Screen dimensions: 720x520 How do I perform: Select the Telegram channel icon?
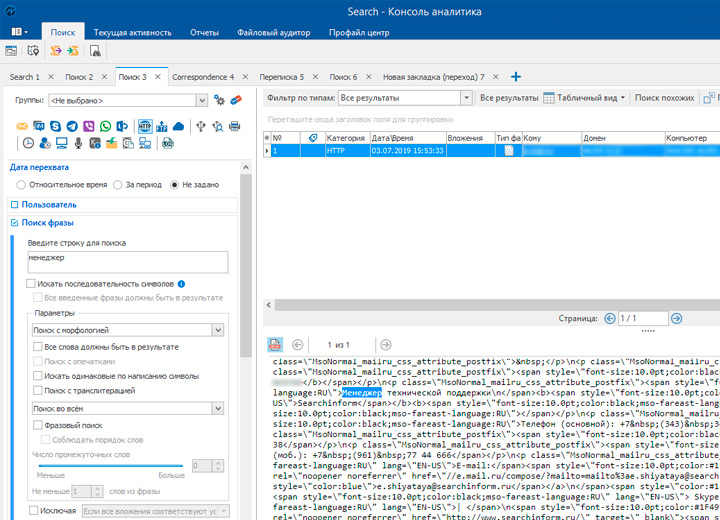pos(72,126)
